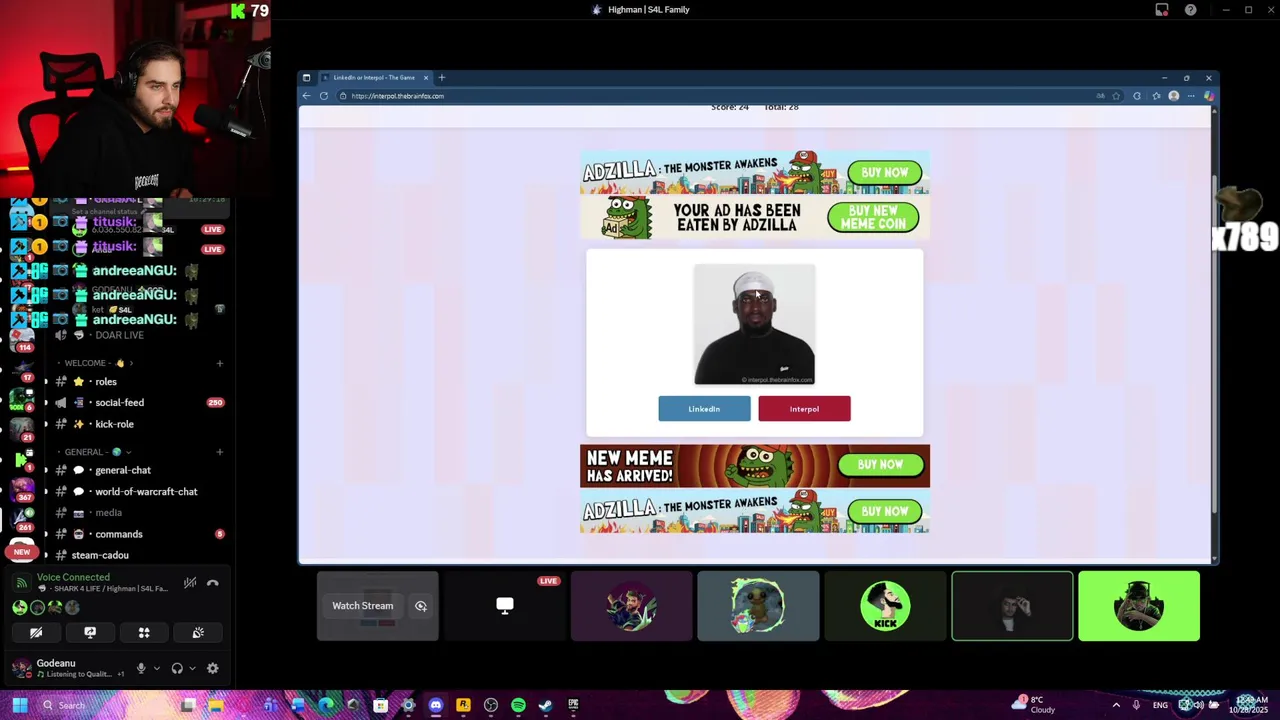Toggle noise suppression in voice panel
This screenshot has width=1280, height=720.
point(190,583)
